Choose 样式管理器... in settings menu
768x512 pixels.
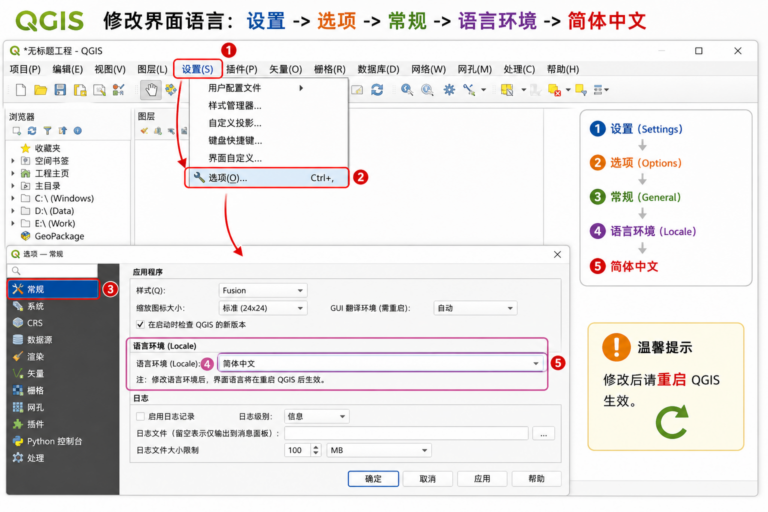269,105
